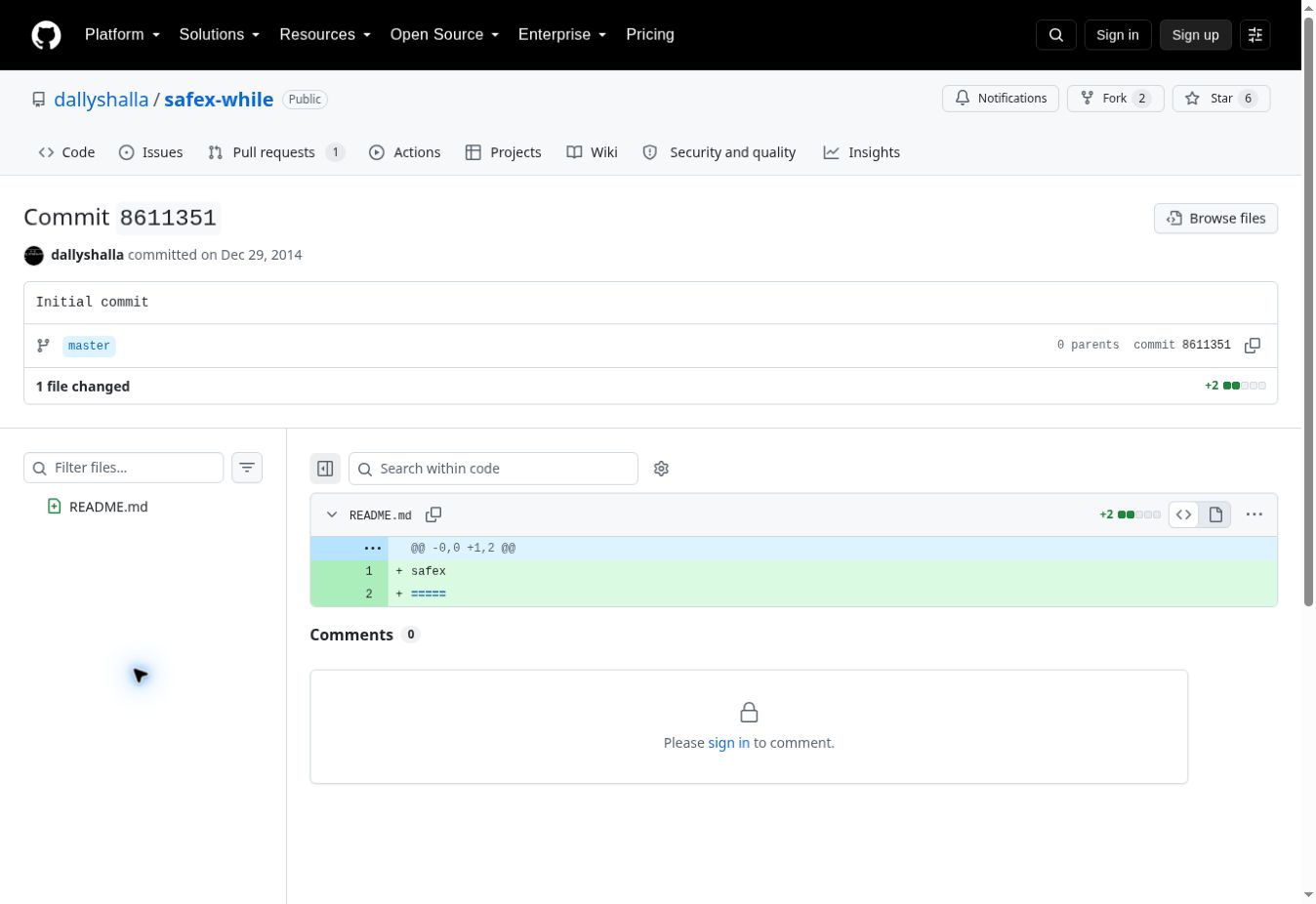Go to the Issues tab

pos(150,152)
